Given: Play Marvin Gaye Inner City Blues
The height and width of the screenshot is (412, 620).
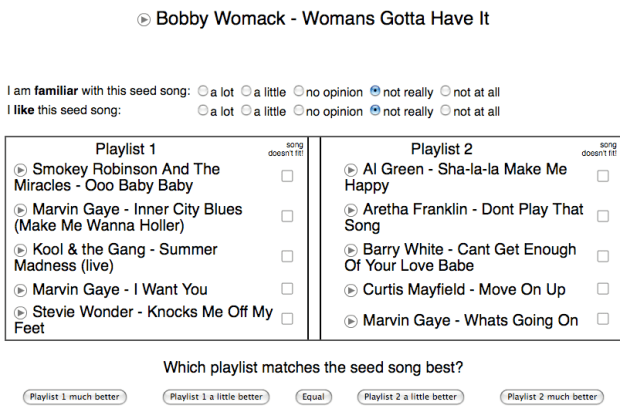Looking at the screenshot, I should [x=21, y=210].
